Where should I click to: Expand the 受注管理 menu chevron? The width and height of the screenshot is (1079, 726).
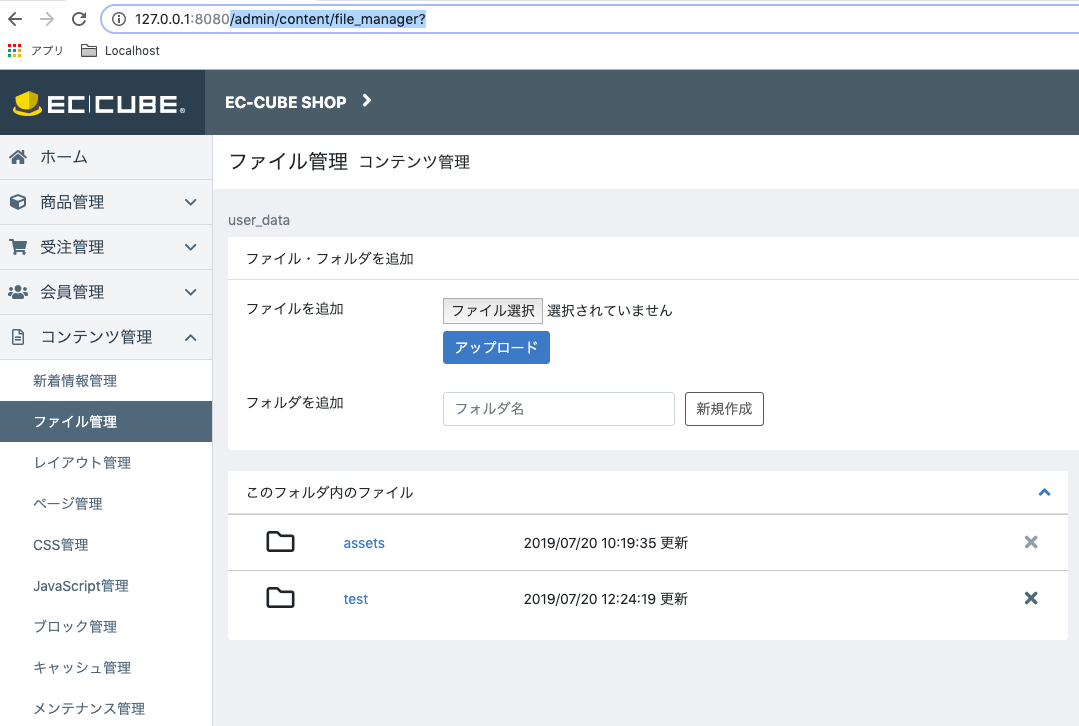[x=191, y=247]
